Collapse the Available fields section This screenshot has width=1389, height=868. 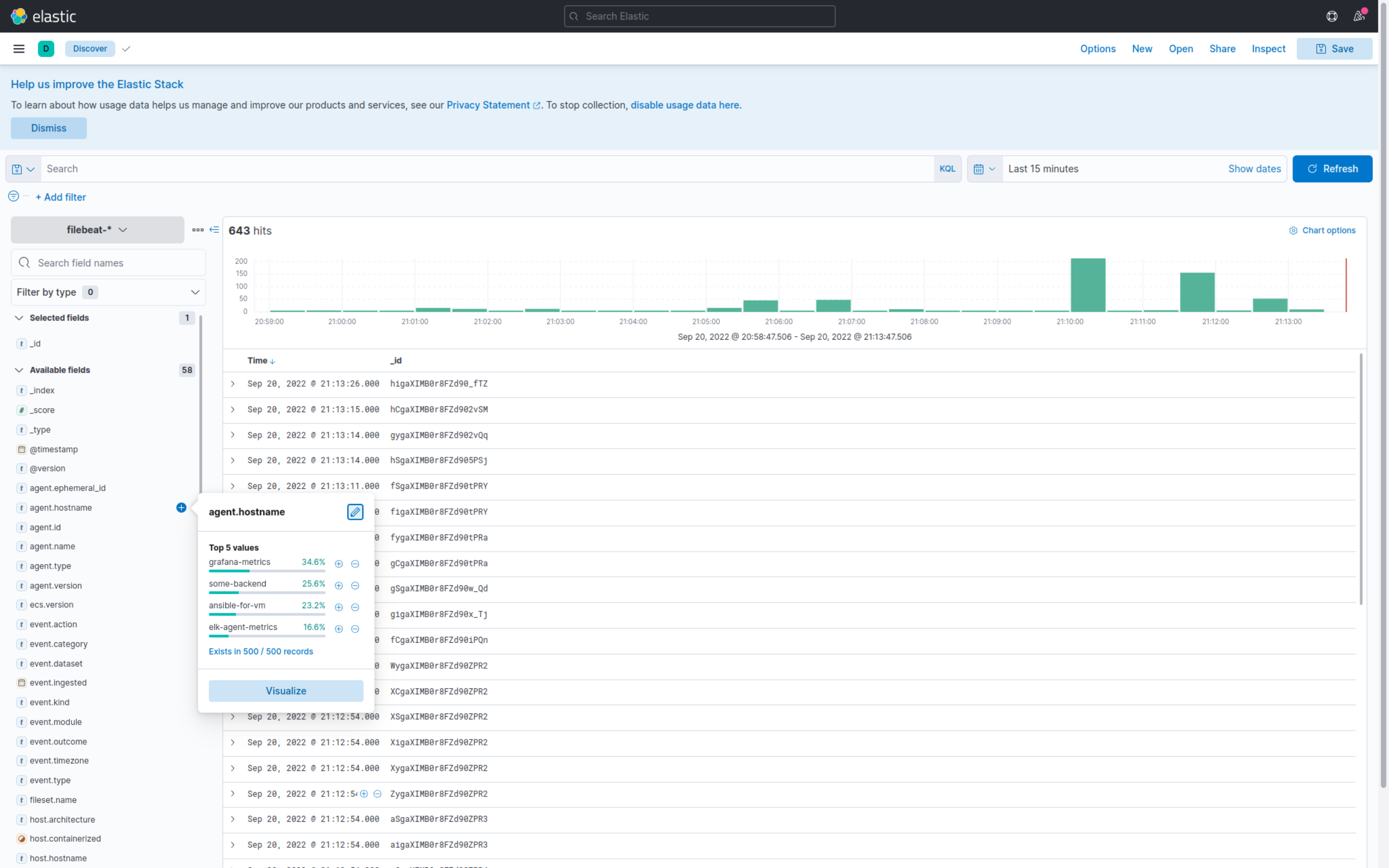coord(19,369)
